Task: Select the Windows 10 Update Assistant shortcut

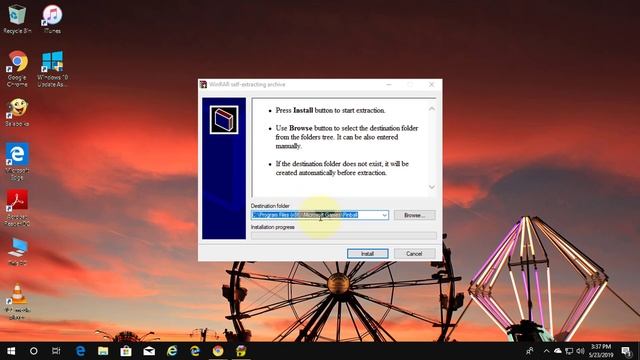Action: point(52,69)
